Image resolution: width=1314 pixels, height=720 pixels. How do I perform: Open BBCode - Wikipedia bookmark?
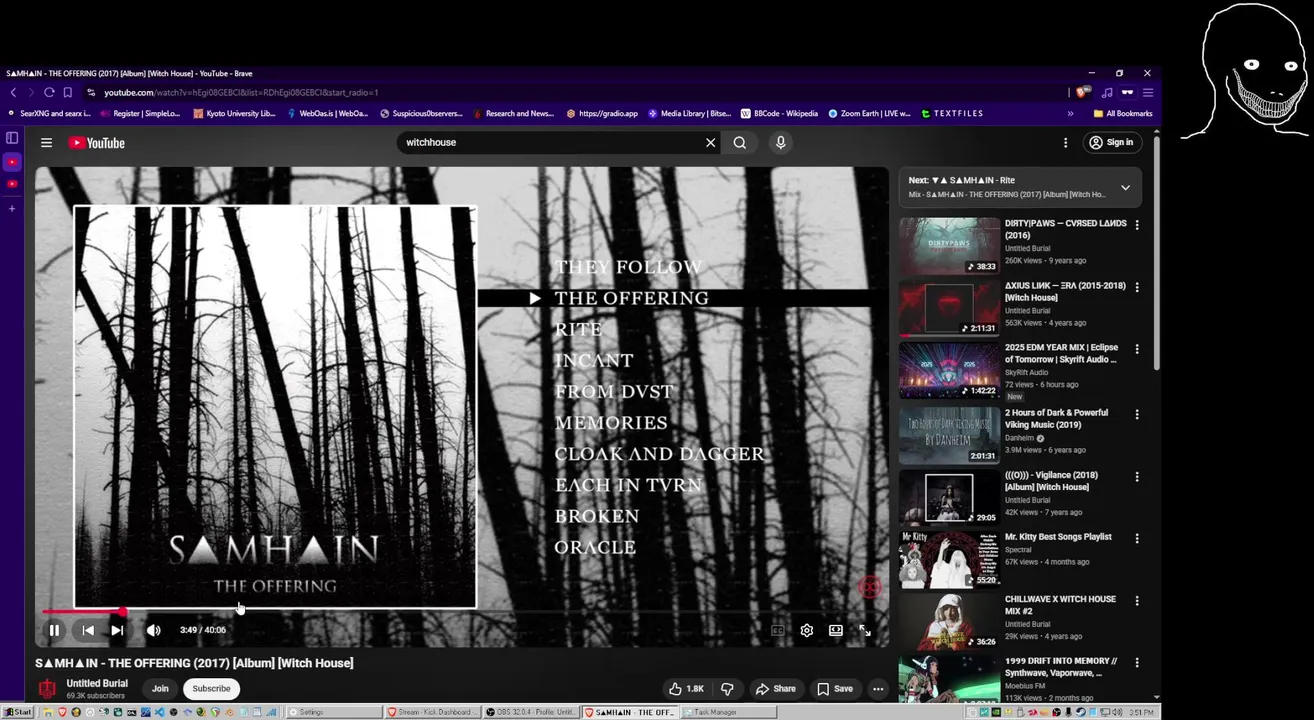pyautogui.click(x=779, y=114)
